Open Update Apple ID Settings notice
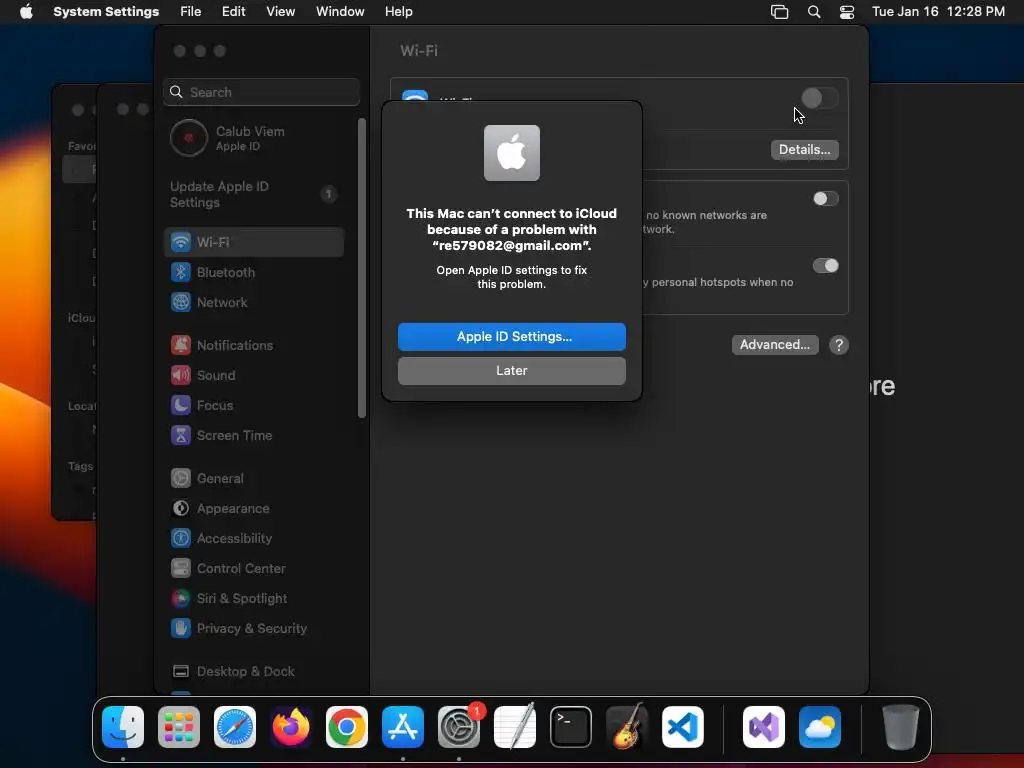The width and height of the screenshot is (1024, 768). [255, 195]
